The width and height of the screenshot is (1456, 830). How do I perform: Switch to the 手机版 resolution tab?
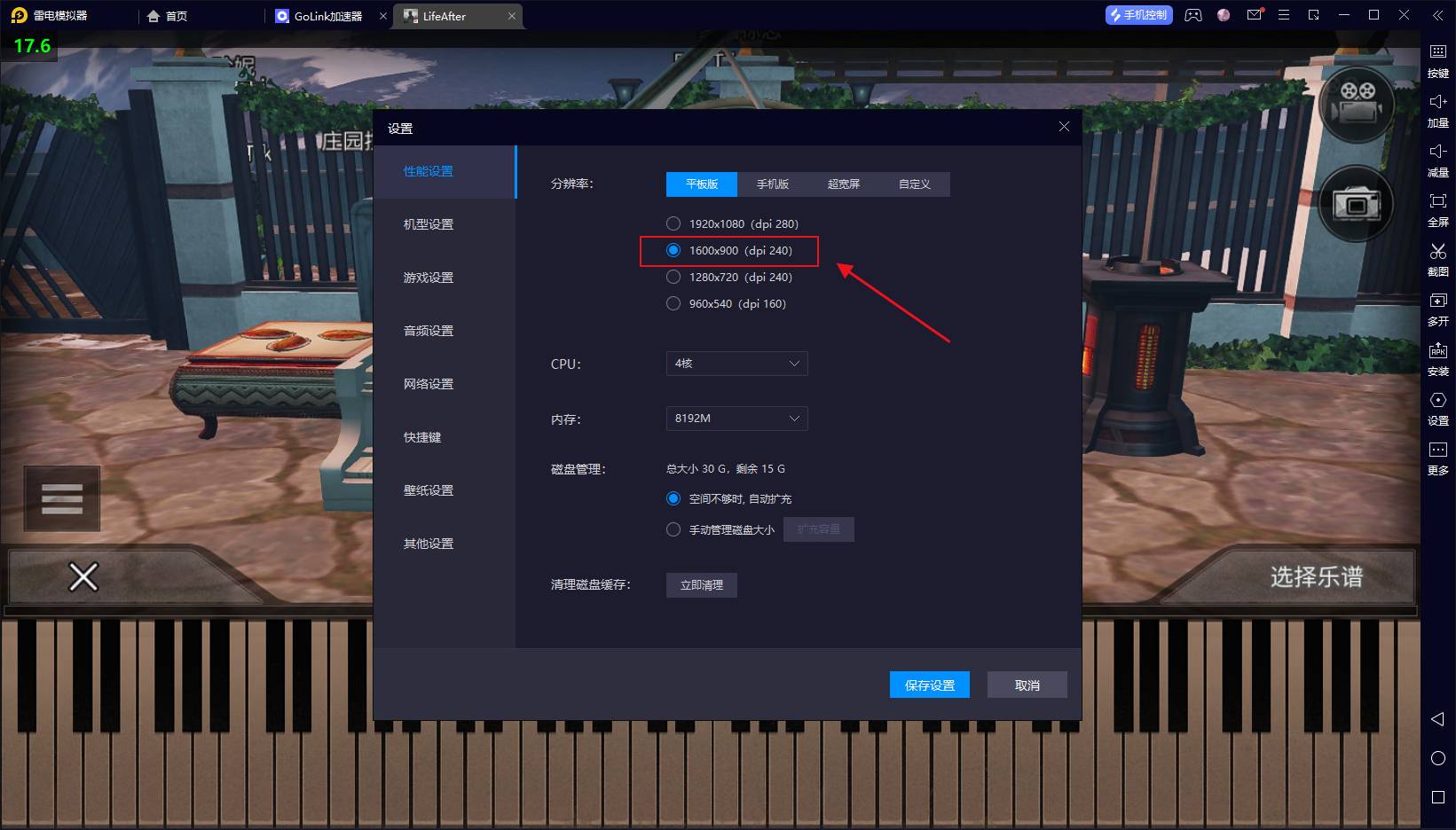(772, 184)
